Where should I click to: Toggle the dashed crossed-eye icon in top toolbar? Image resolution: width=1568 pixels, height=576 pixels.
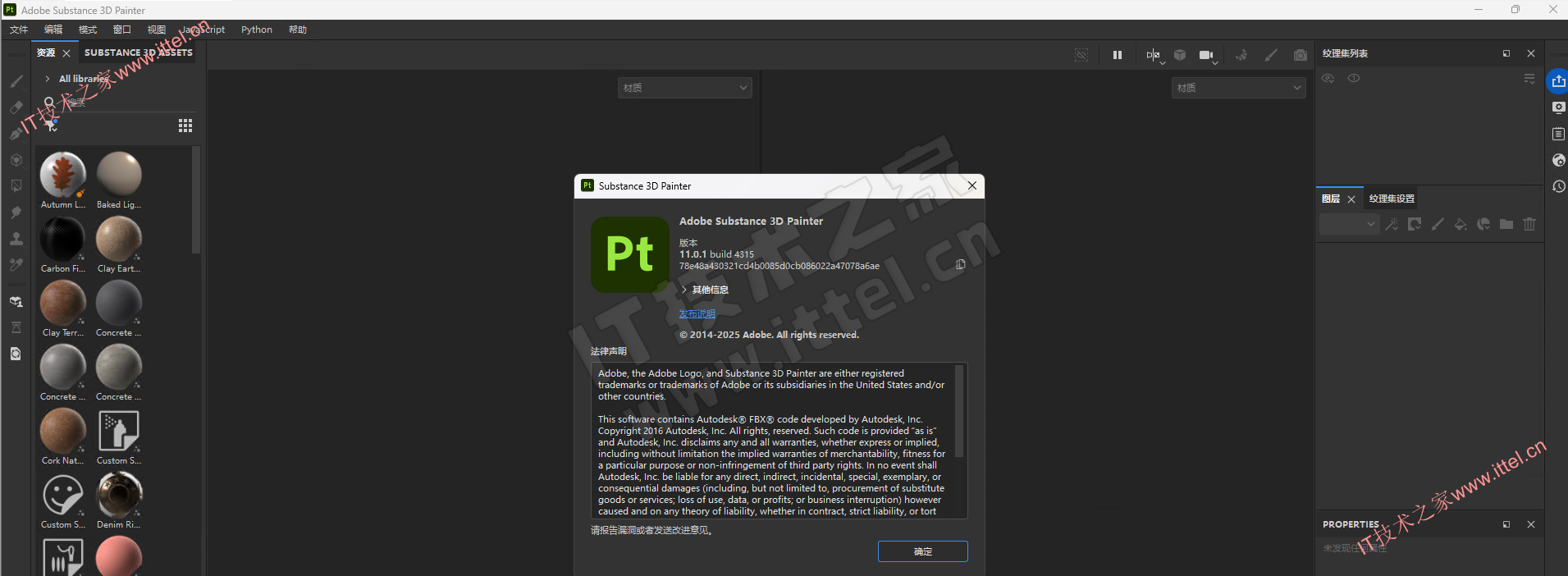[x=1081, y=55]
